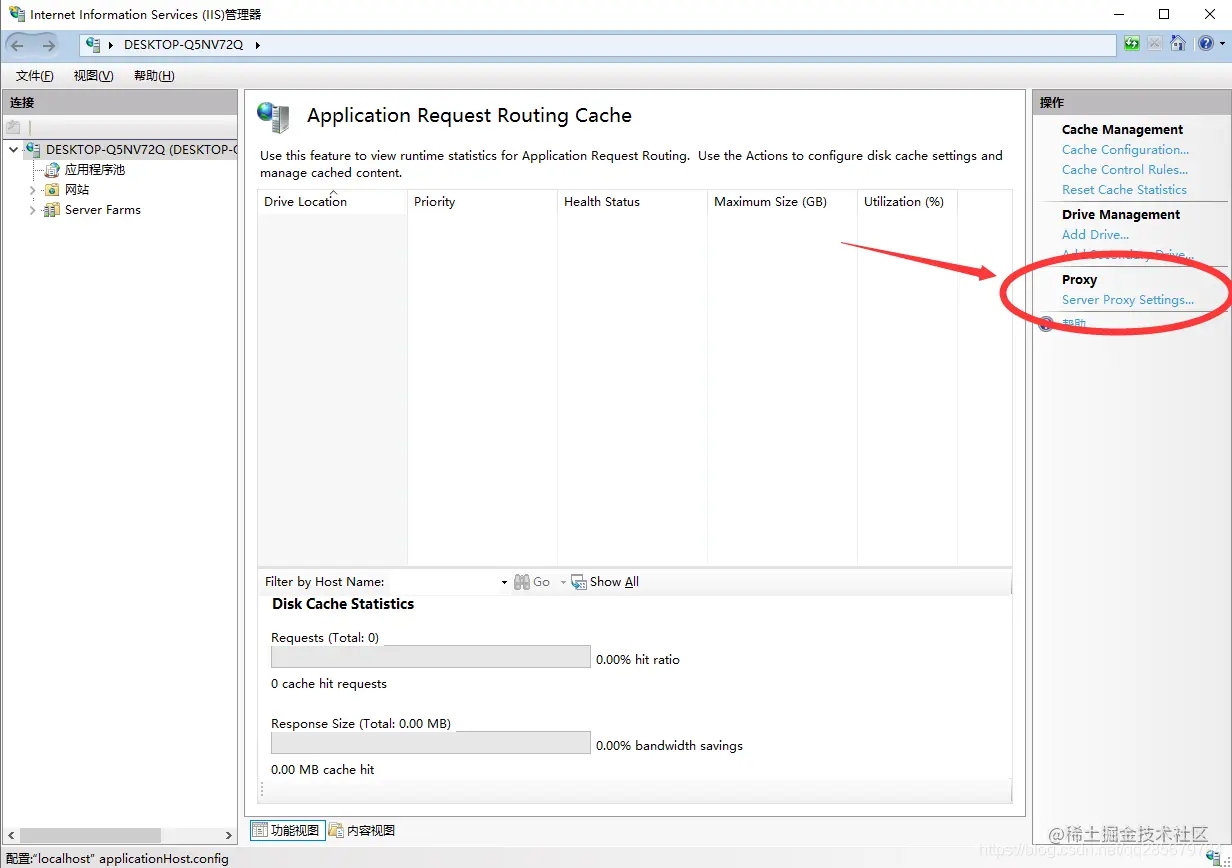Open dropdown arrow beside Help icon
1232x868 pixels.
pyautogui.click(x=1222, y=45)
